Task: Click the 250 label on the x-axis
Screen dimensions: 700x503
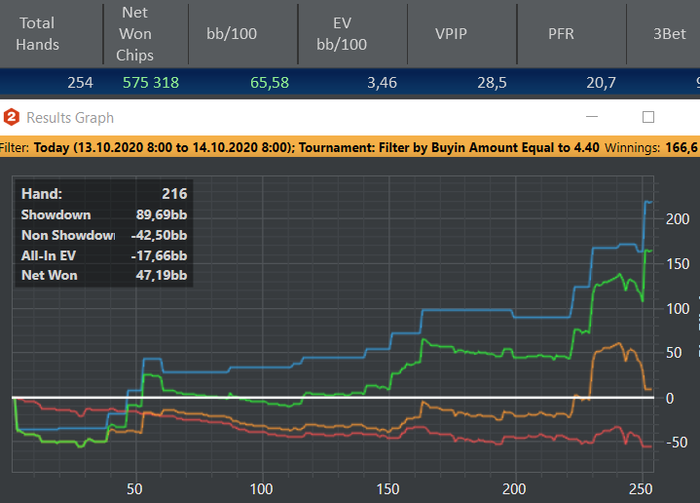Action: click(641, 489)
